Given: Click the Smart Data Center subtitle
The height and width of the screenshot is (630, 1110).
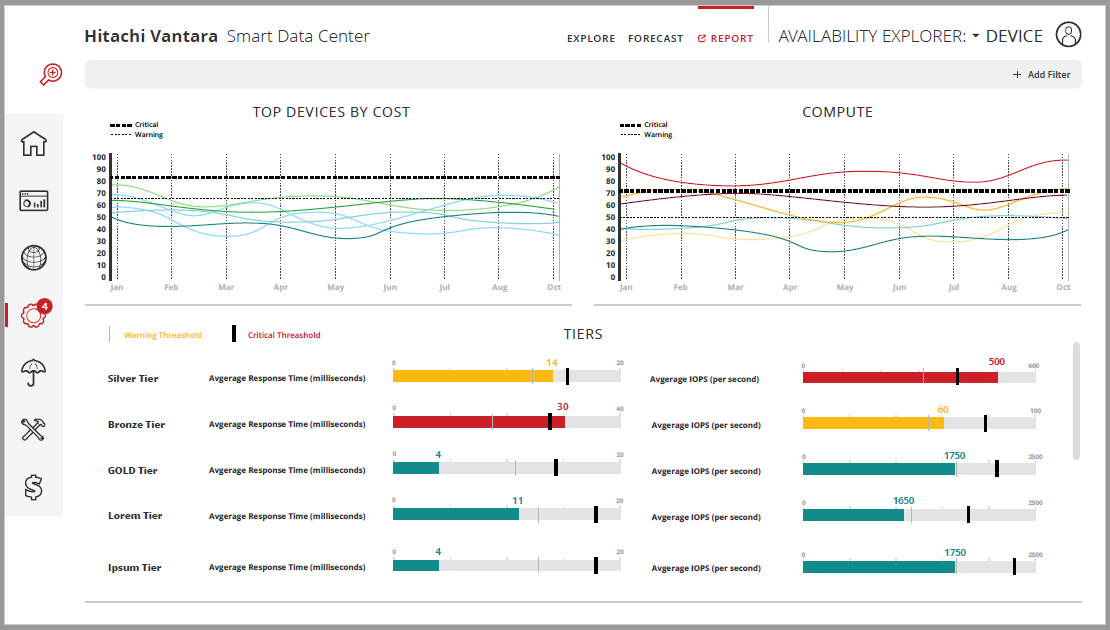Looking at the screenshot, I should tap(298, 36).
